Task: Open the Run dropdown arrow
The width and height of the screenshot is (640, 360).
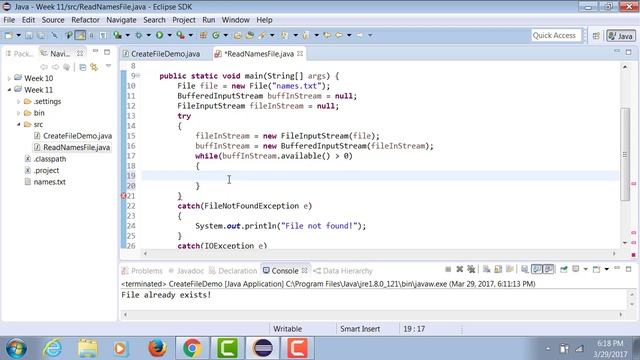Action: point(169,36)
